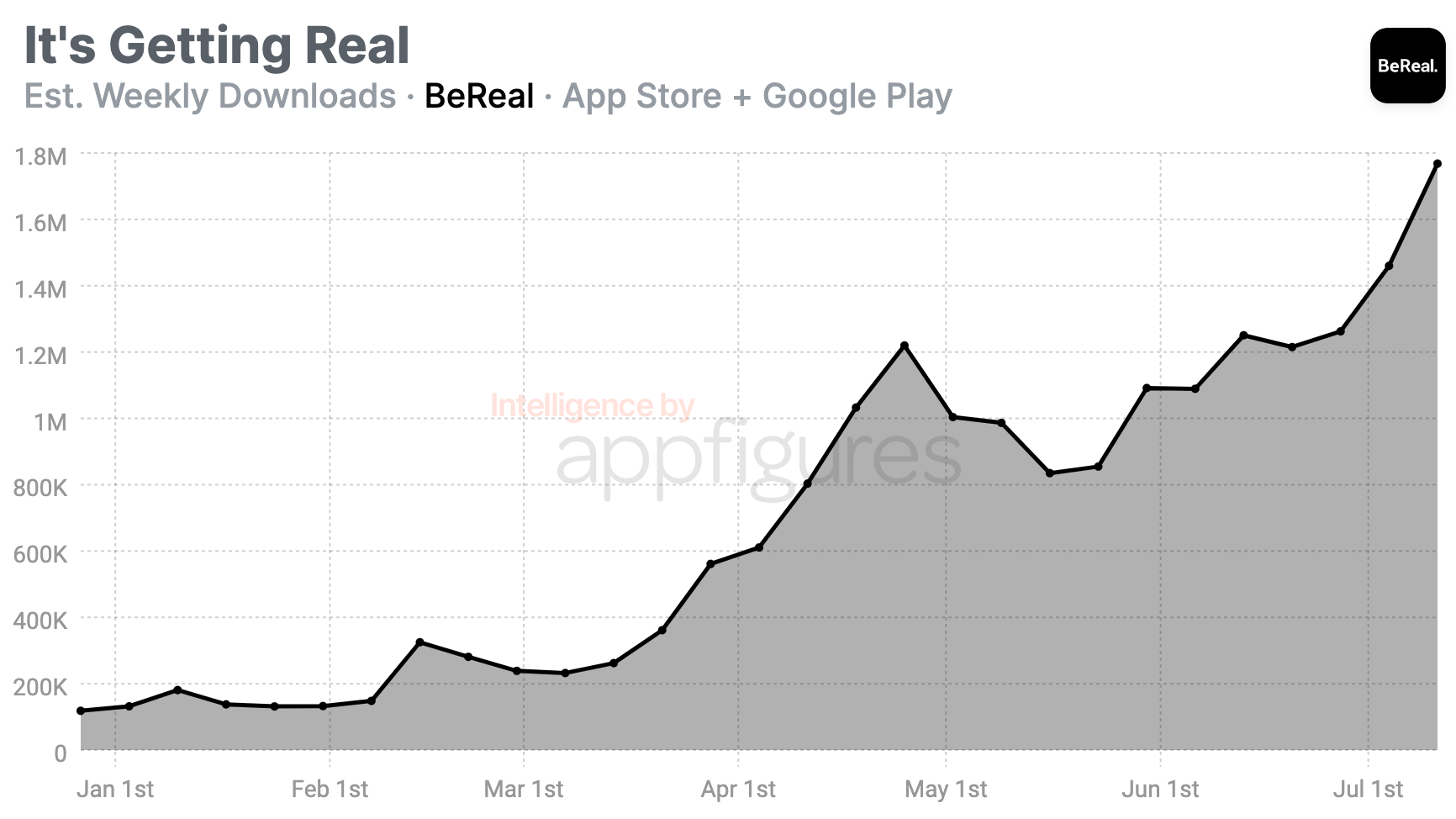Click the final data point at chart's peak

click(1438, 164)
